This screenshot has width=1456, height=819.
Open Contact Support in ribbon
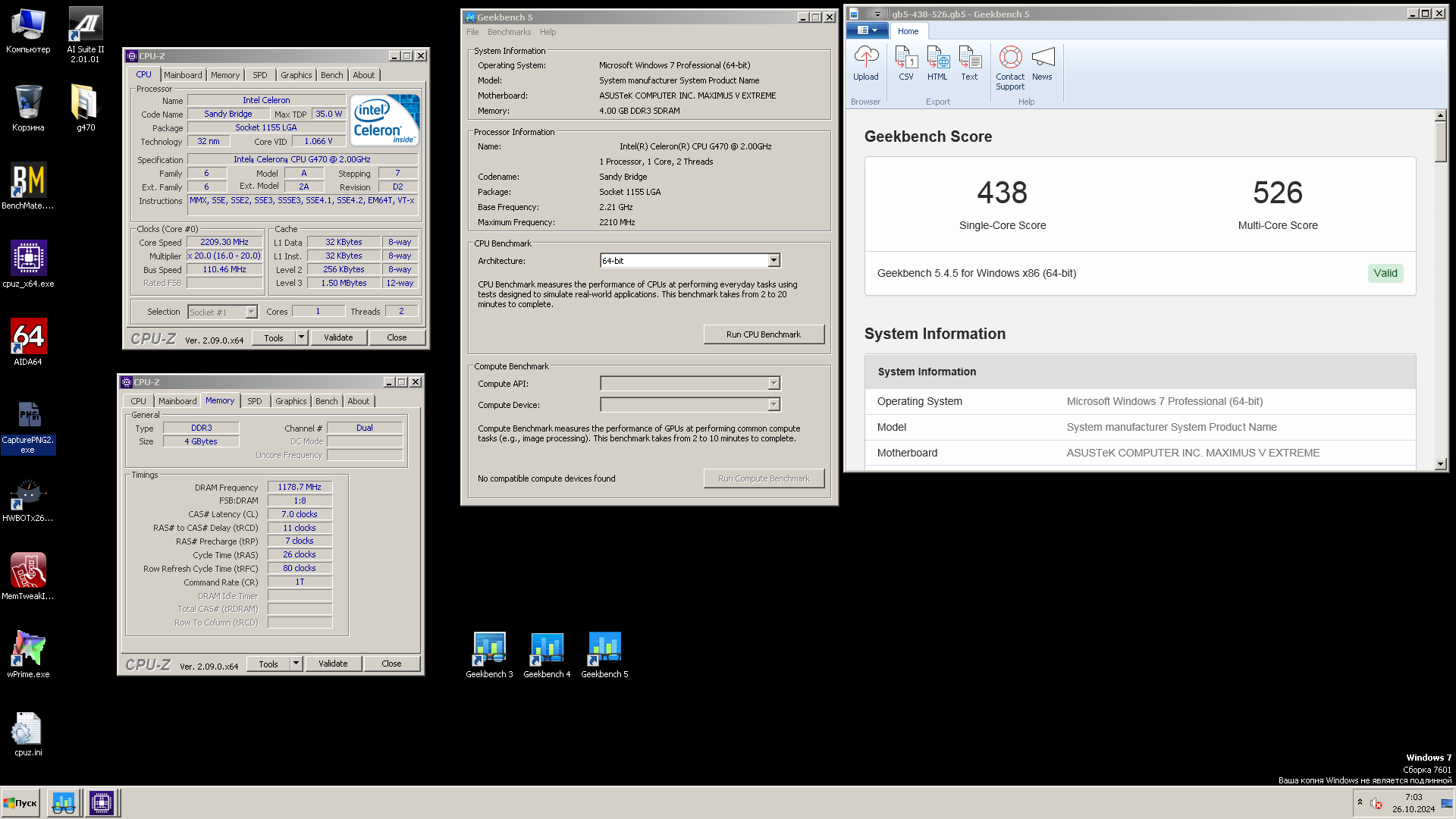[1010, 68]
